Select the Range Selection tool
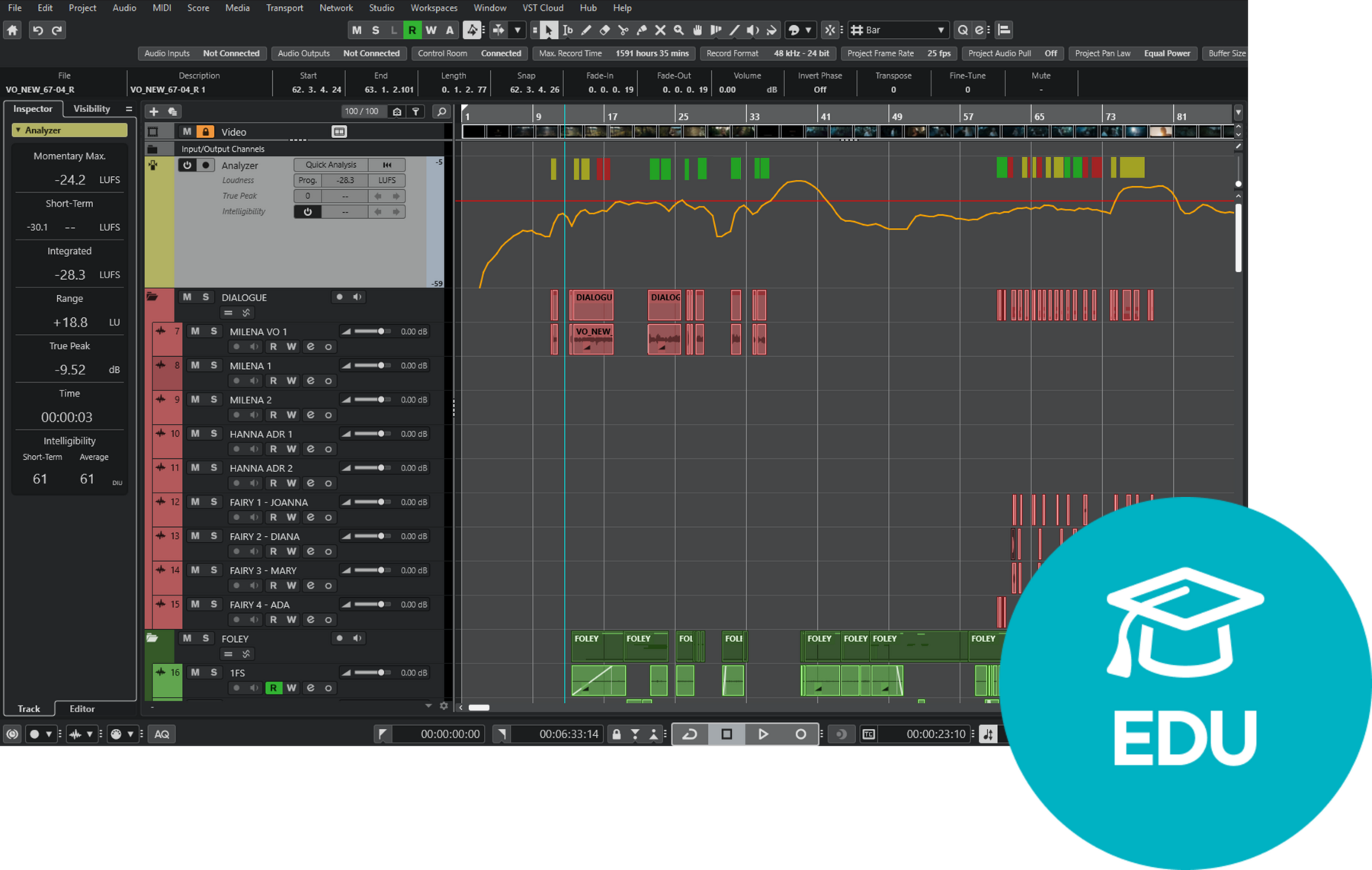The image size is (1372, 870). coord(568,30)
